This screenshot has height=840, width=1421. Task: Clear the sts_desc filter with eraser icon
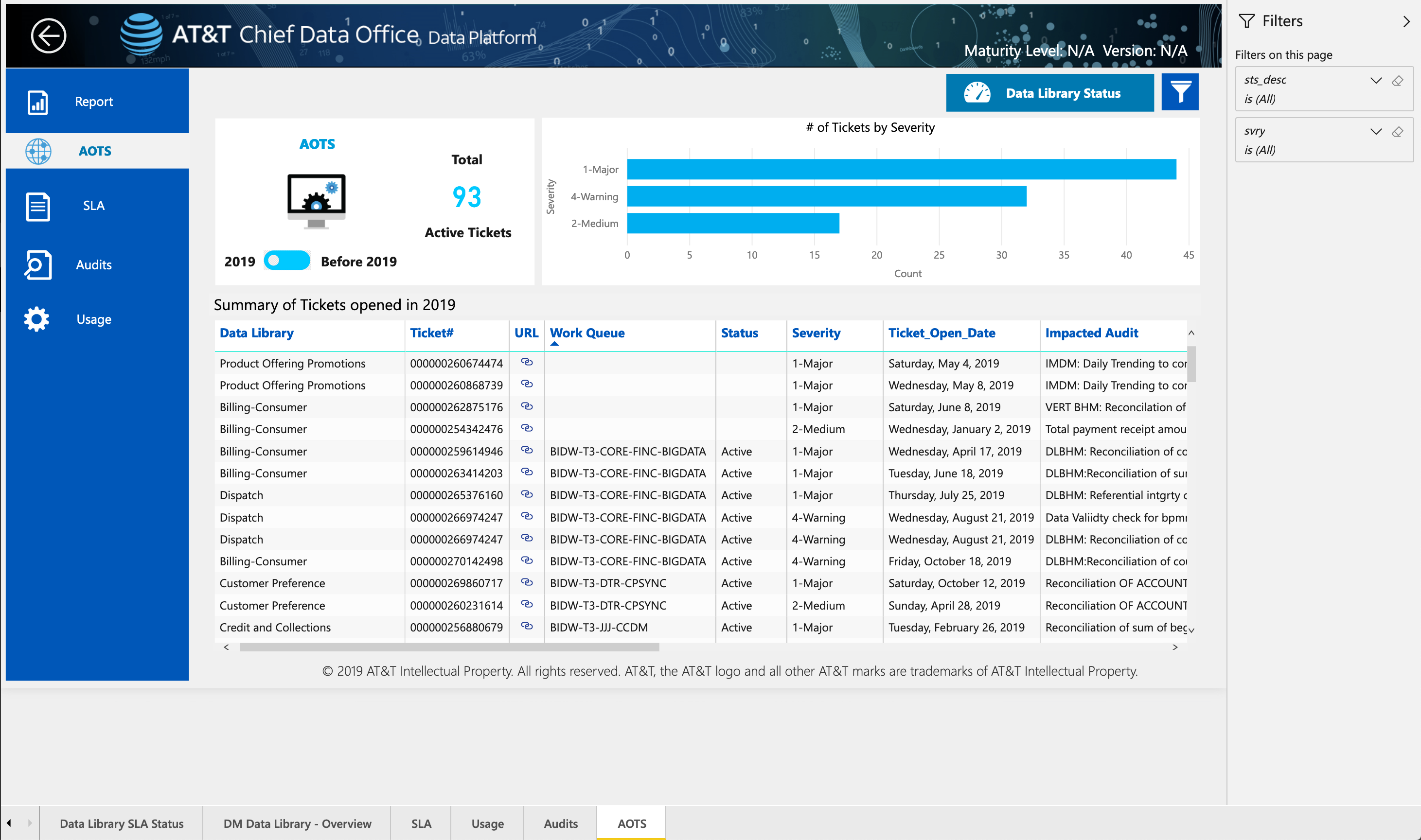1397,80
